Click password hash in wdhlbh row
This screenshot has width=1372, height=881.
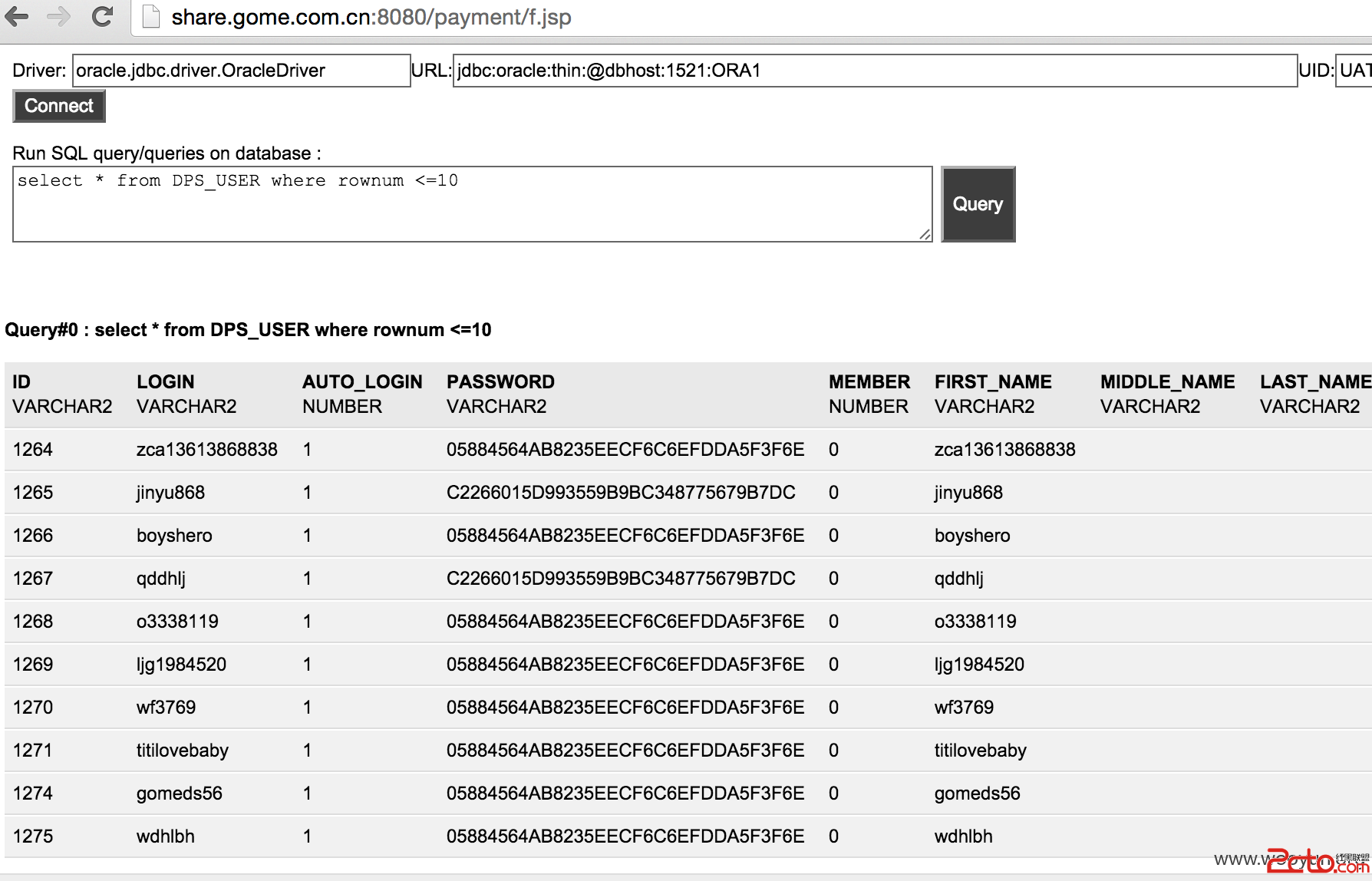tap(625, 836)
